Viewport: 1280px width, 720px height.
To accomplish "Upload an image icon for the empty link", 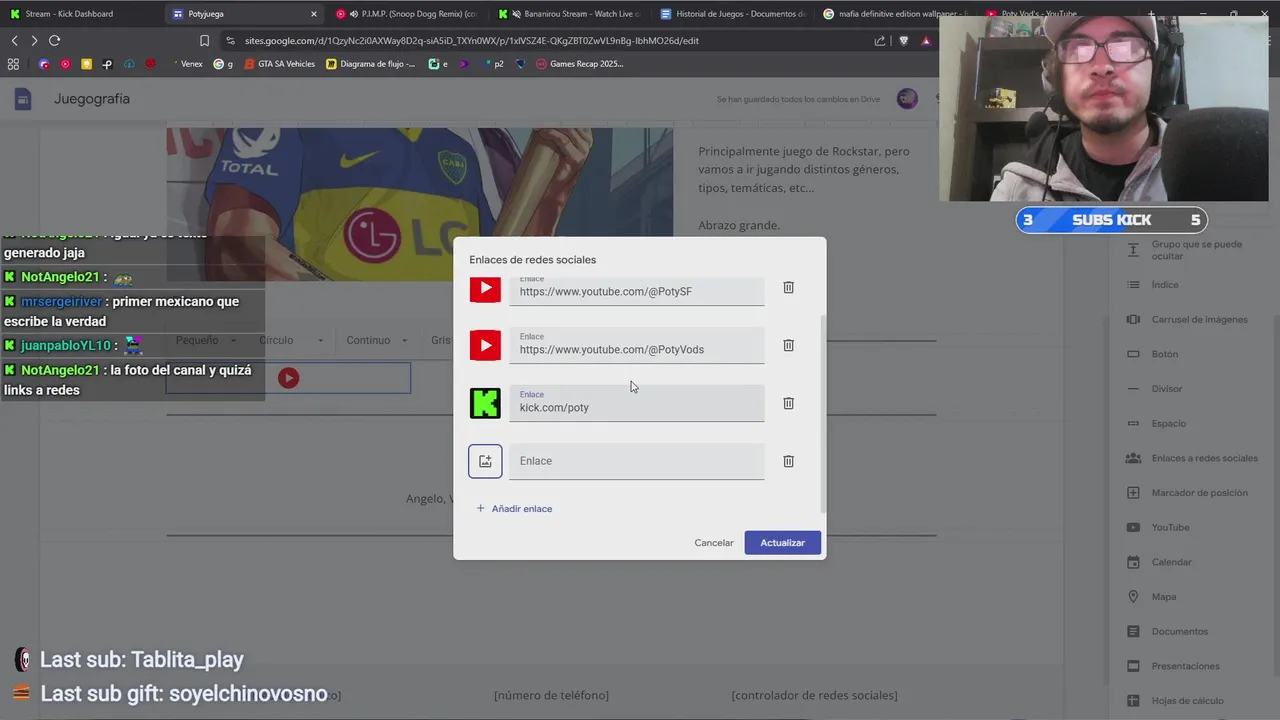I will click(485, 461).
